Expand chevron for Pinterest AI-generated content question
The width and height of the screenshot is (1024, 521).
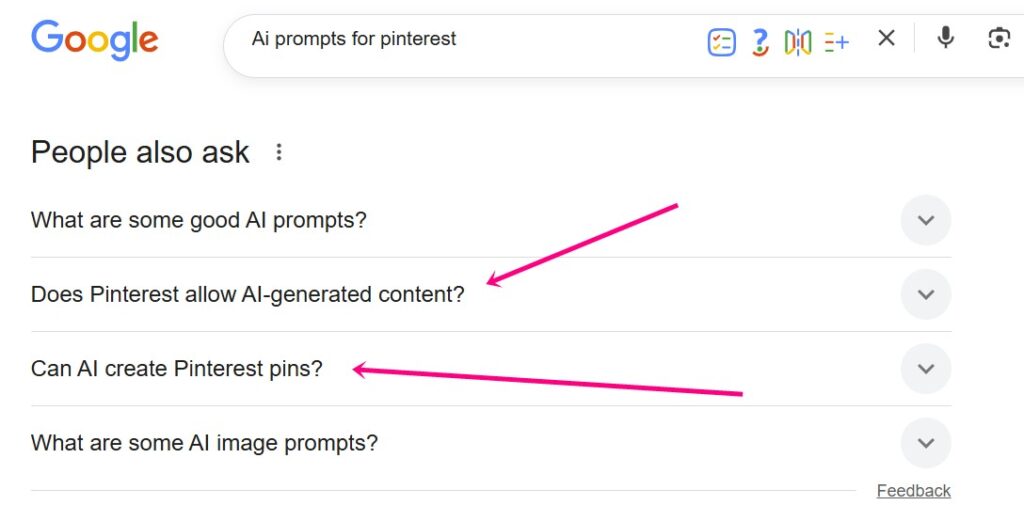click(x=925, y=294)
